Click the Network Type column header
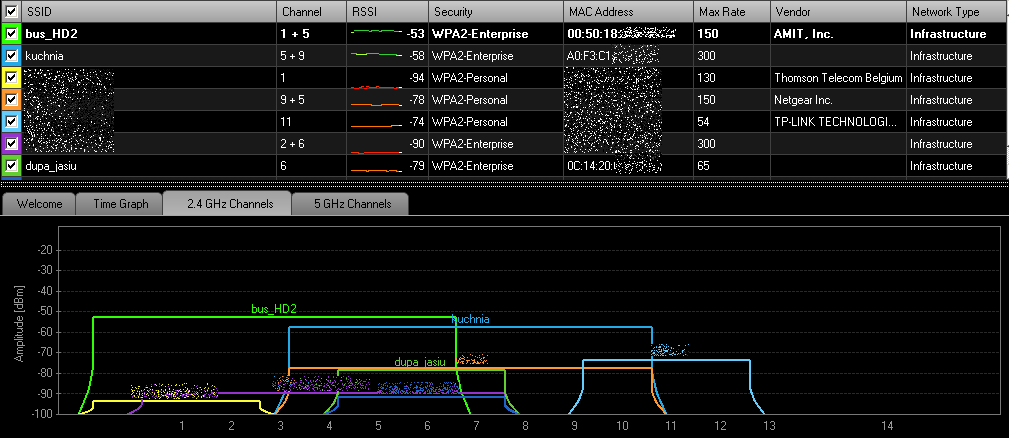 (x=955, y=11)
